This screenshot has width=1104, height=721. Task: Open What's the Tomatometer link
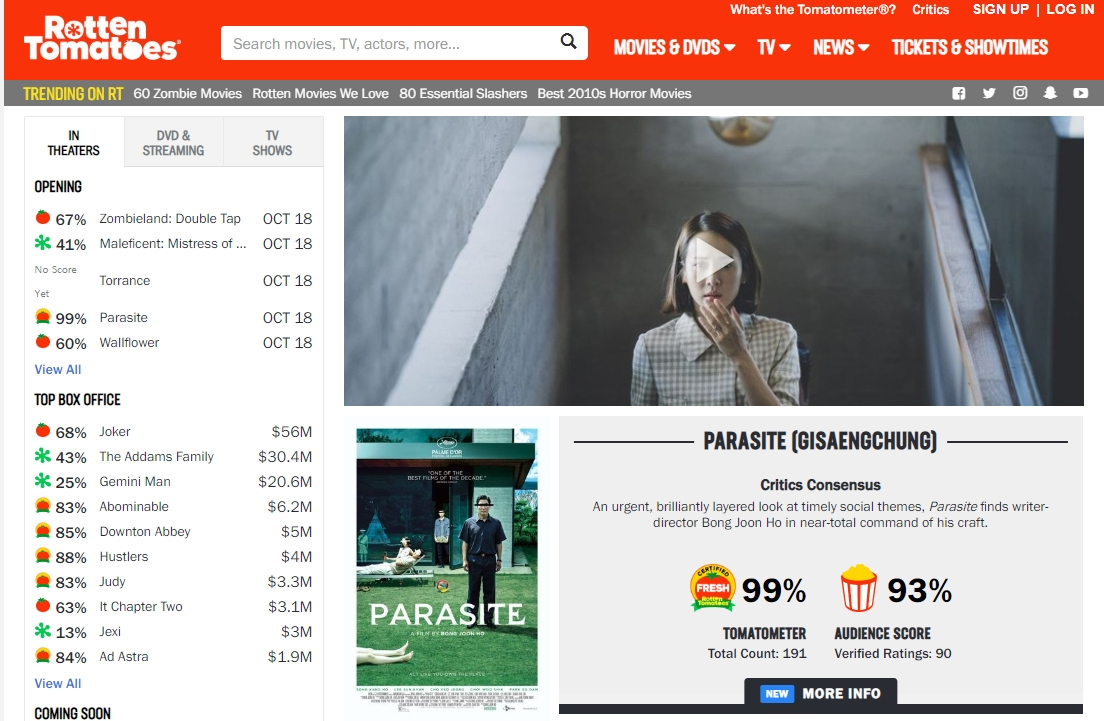coord(813,9)
